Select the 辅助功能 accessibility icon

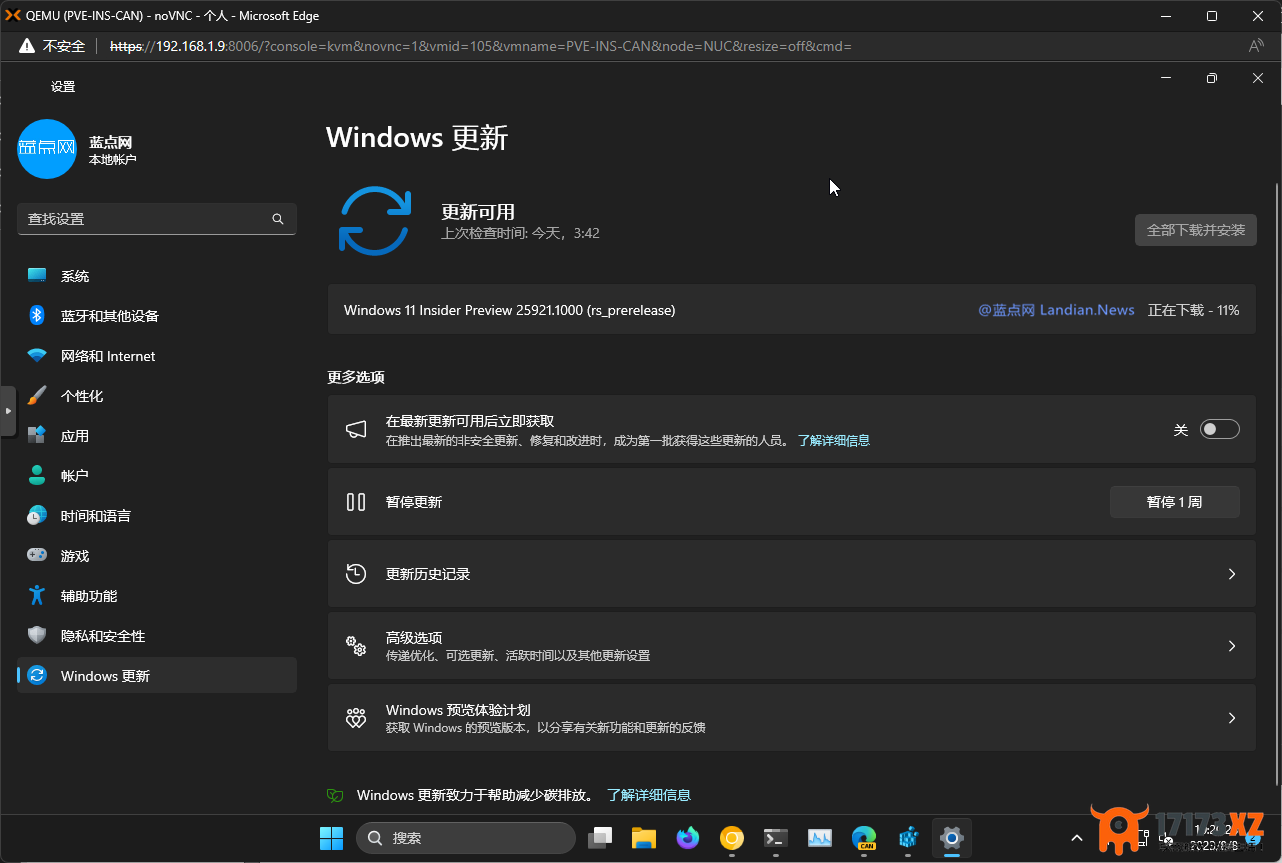coord(37,595)
